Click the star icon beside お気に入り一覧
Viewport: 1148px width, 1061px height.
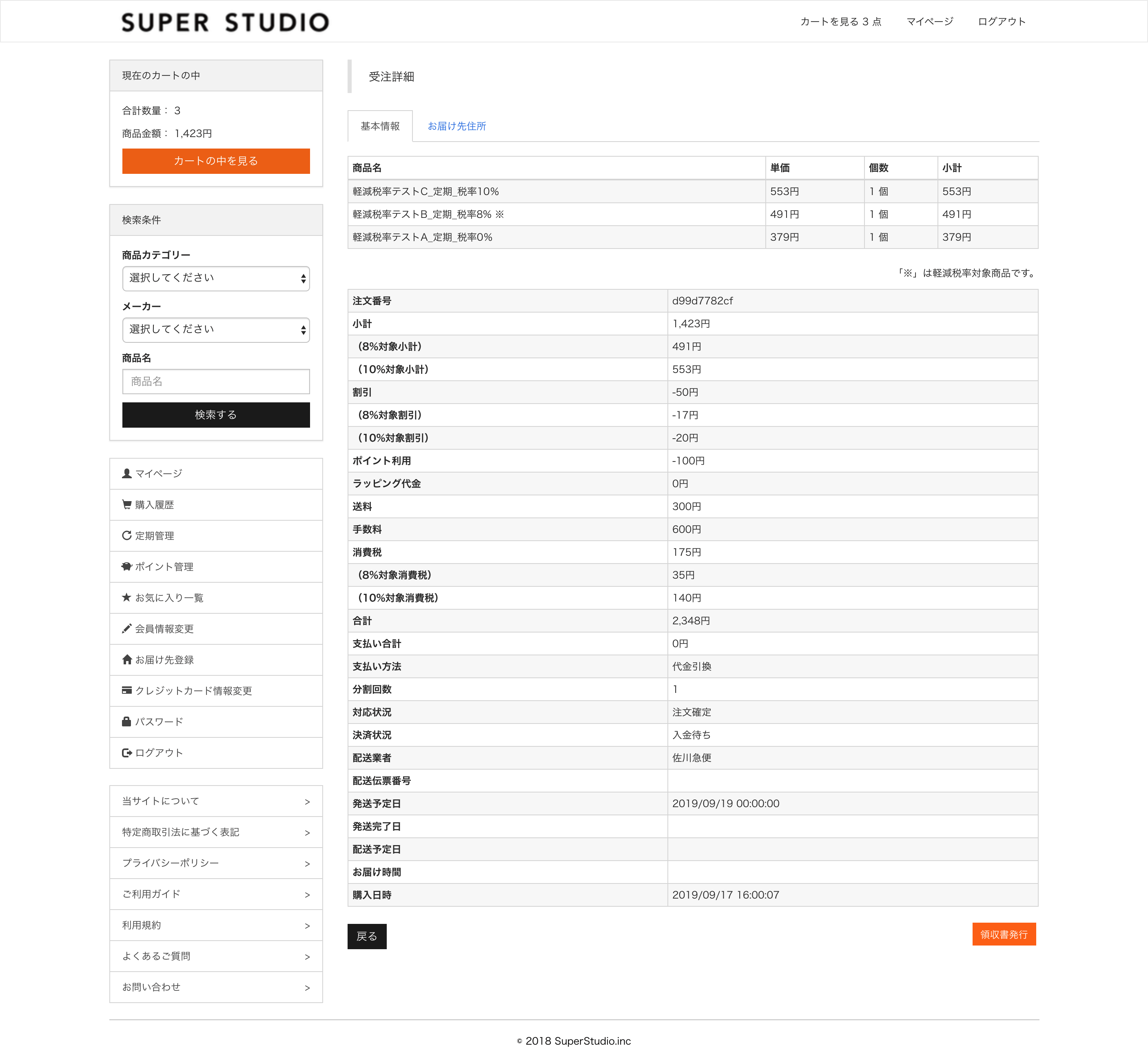pyautogui.click(x=127, y=598)
